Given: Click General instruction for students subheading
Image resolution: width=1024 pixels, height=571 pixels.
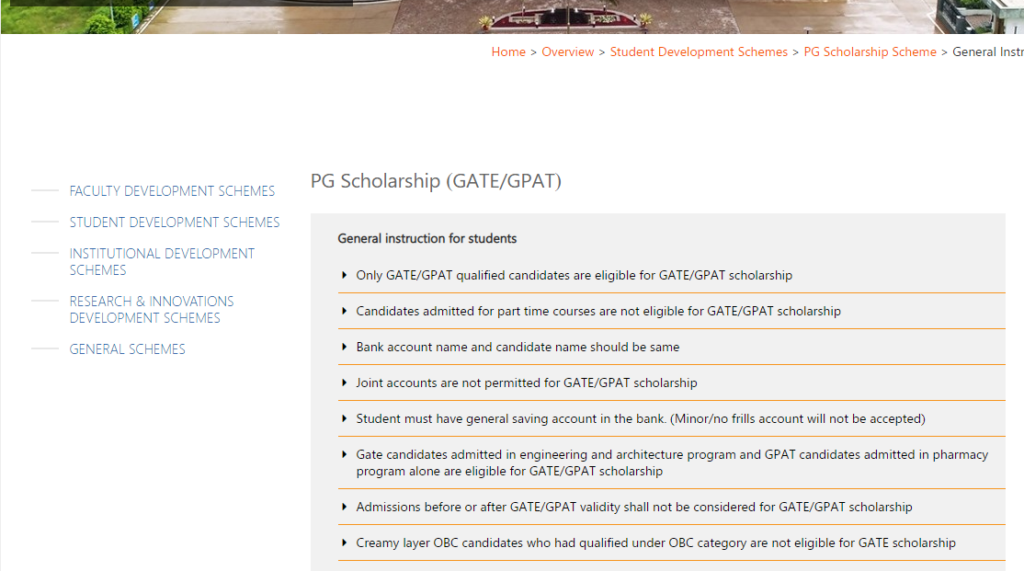Looking at the screenshot, I should pos(427,238).
